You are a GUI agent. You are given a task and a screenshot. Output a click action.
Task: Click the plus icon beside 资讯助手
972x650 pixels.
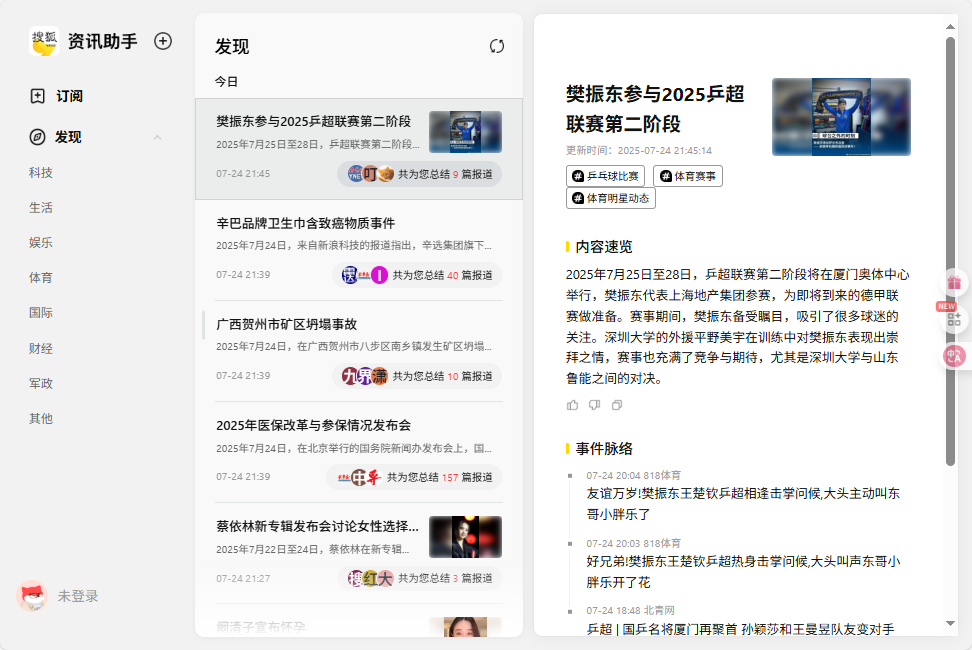[163, 41]
